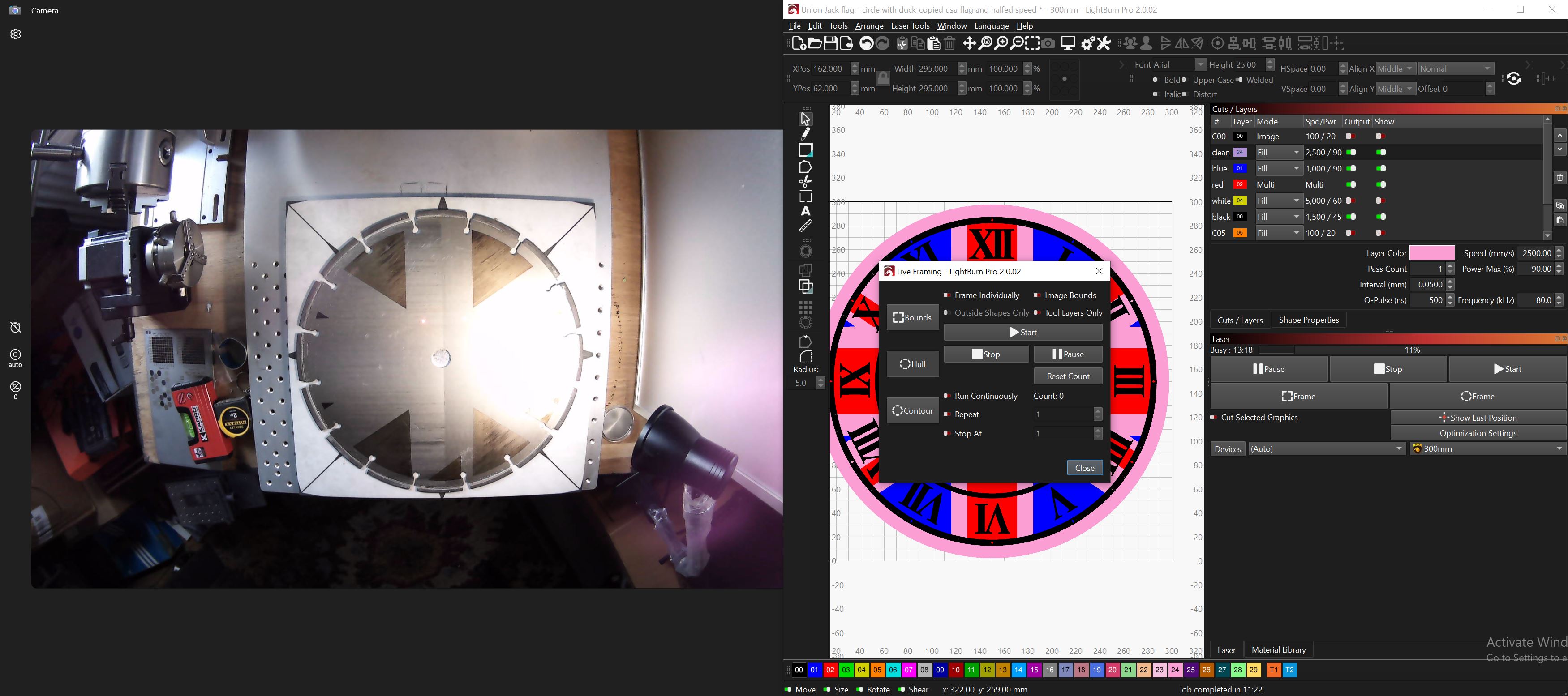Open Settings with the gears icon

click(1088, 43)
